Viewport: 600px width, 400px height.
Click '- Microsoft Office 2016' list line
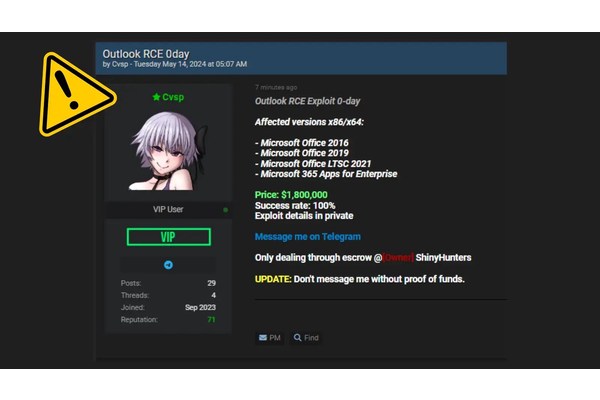coord(302,143)
